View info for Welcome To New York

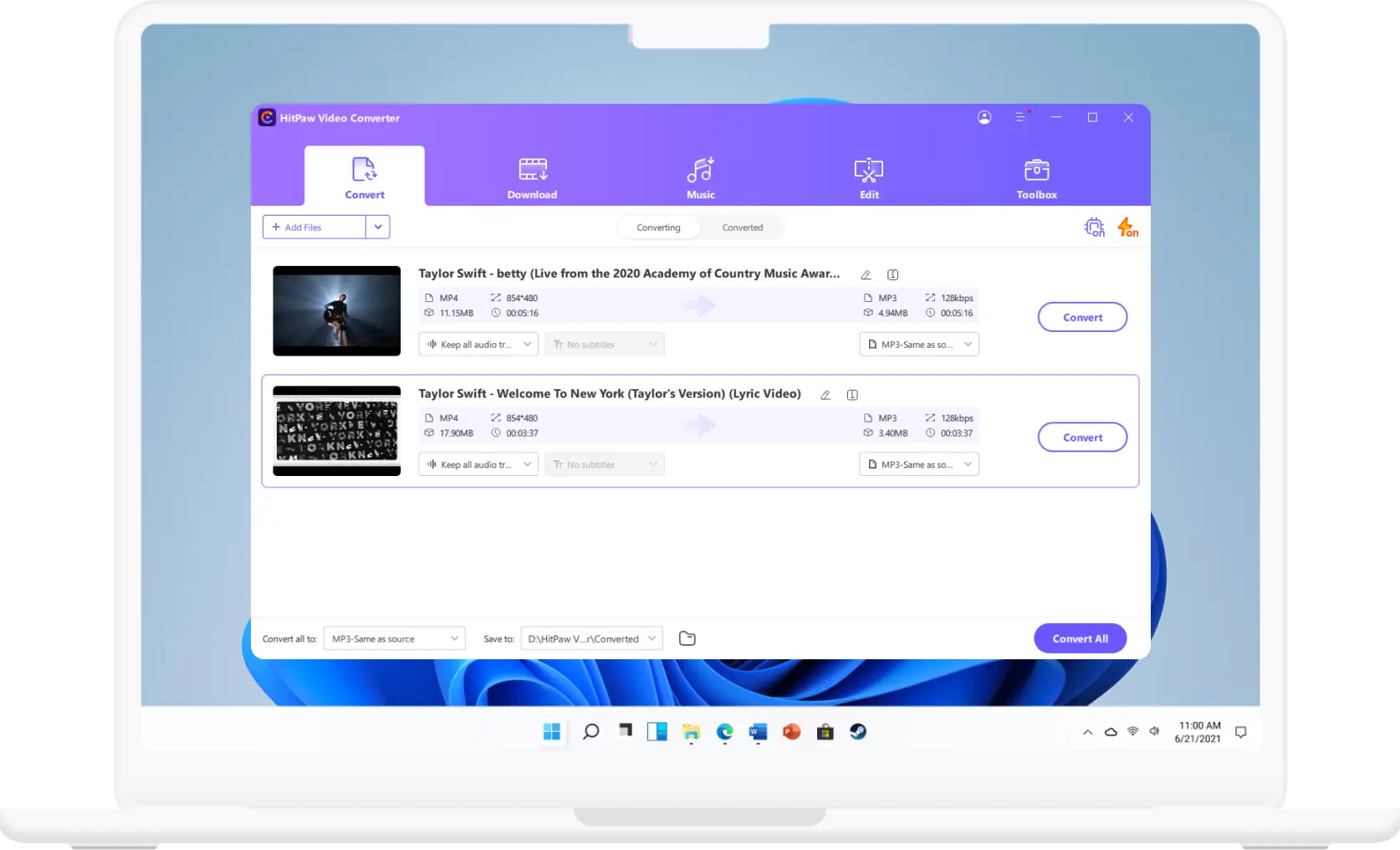tap(852, 395)
